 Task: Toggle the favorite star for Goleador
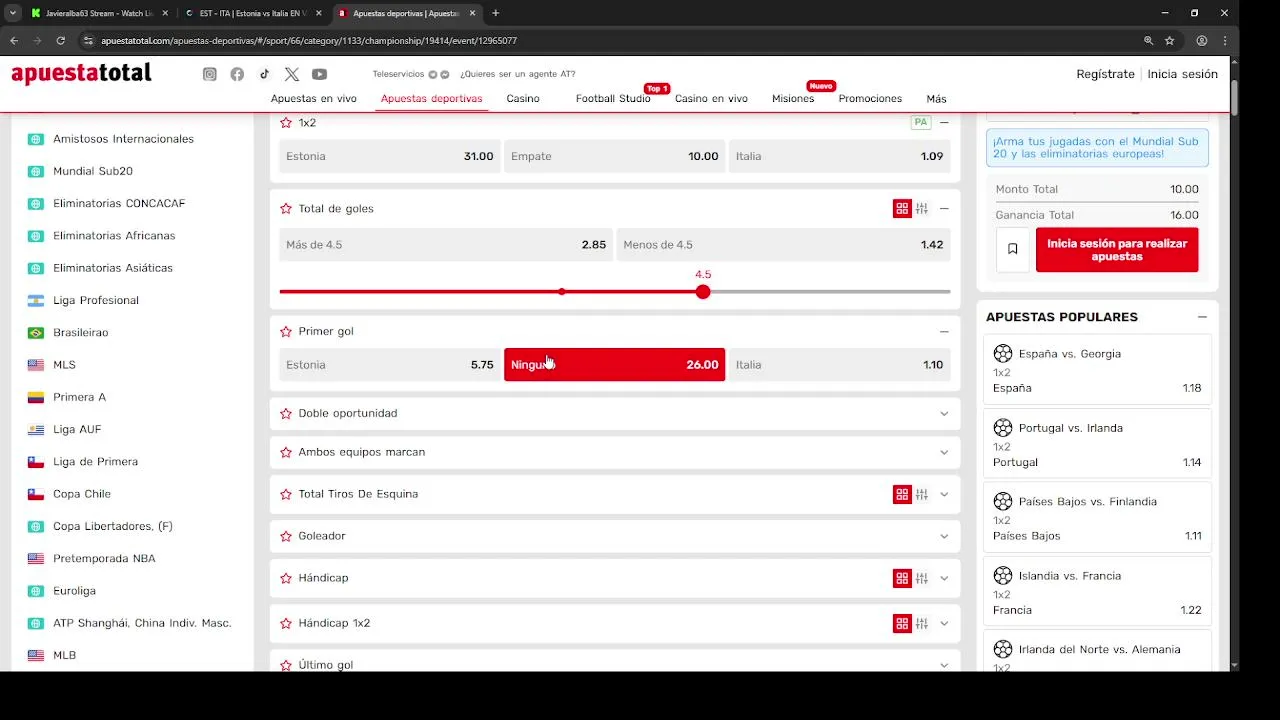pos(286,536)
